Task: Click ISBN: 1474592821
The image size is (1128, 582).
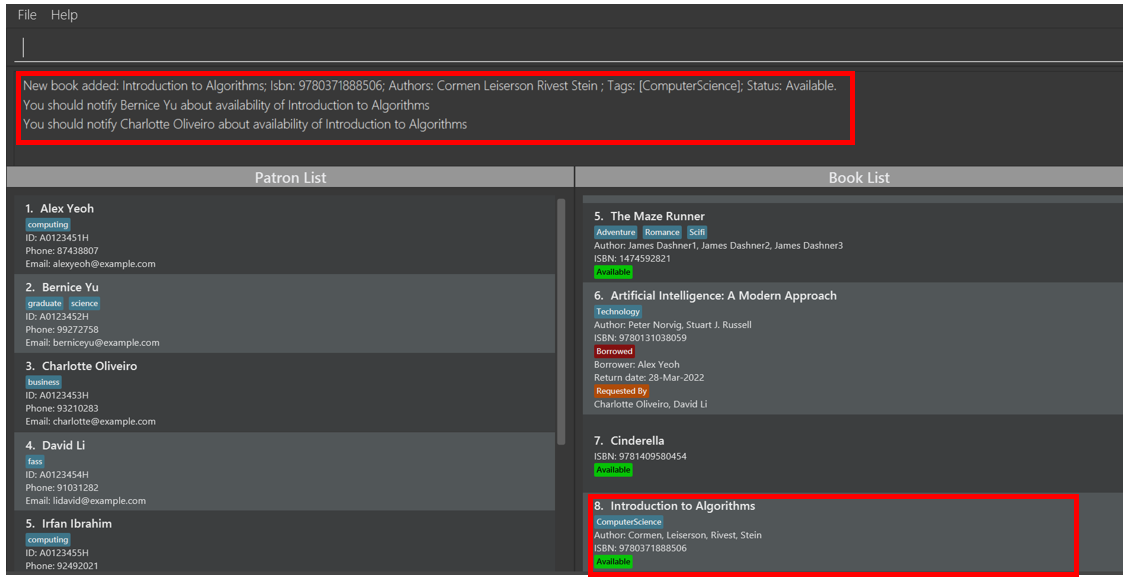Action: [x=632, y=259]
